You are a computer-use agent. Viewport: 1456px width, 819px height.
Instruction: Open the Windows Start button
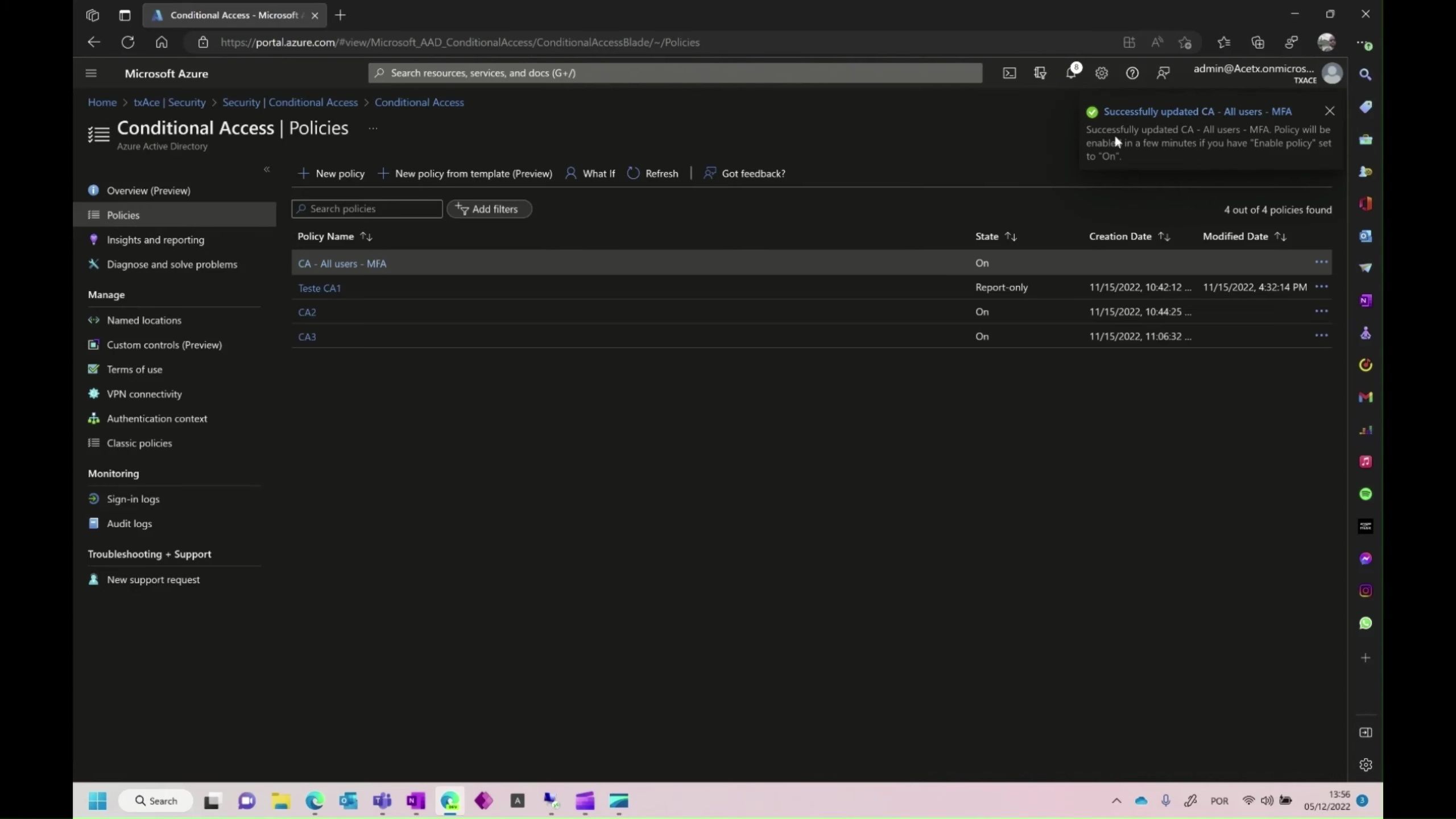pyautogui.click(x=97, y=801)
